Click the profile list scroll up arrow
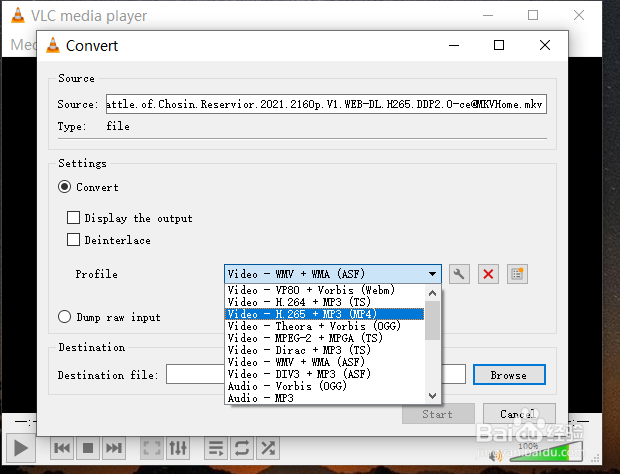620x474 pixels. pos(433,293)
